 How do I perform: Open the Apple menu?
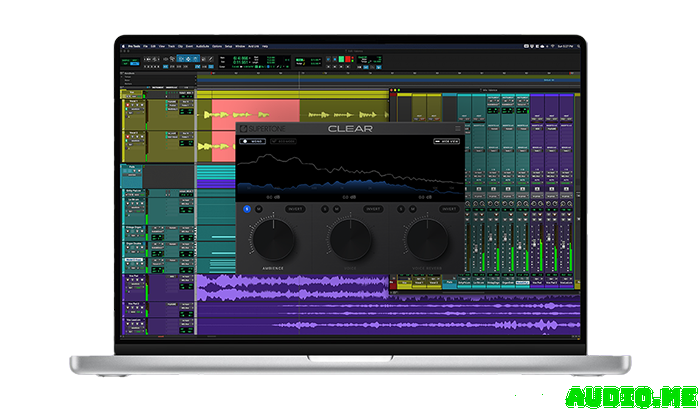[123, 46]
